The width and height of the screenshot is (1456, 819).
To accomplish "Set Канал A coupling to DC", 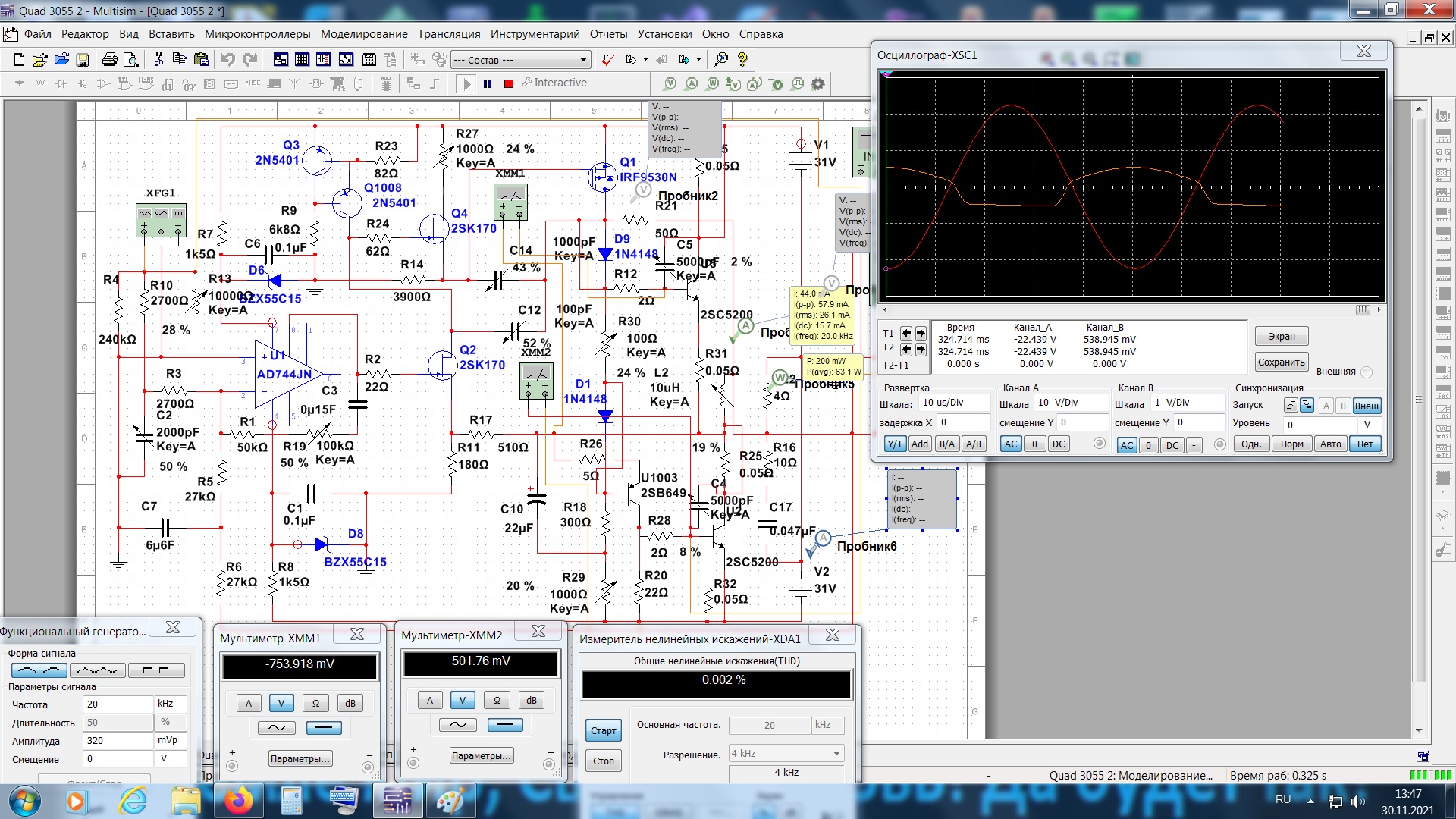I will click(1059, 444).
